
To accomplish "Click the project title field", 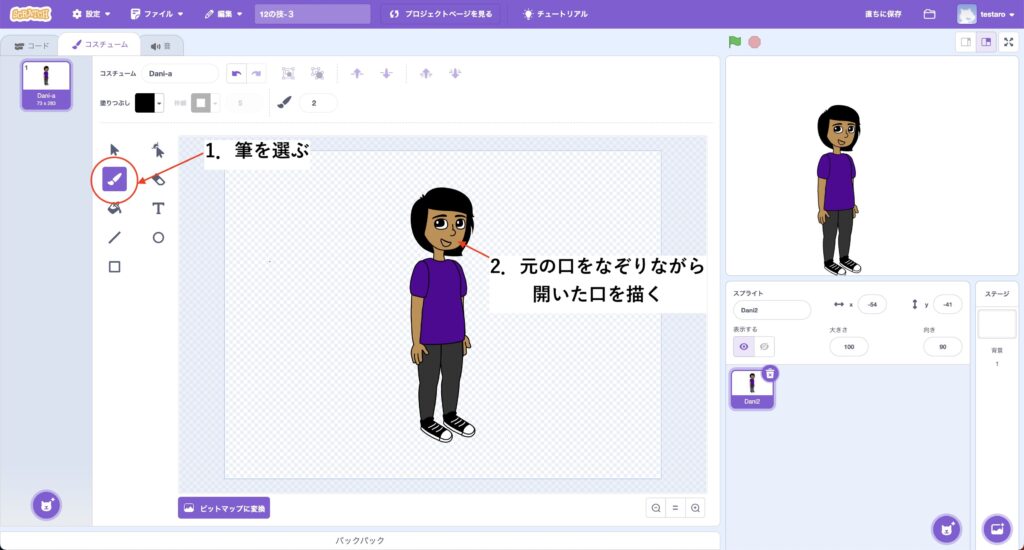I will [312, 14].
